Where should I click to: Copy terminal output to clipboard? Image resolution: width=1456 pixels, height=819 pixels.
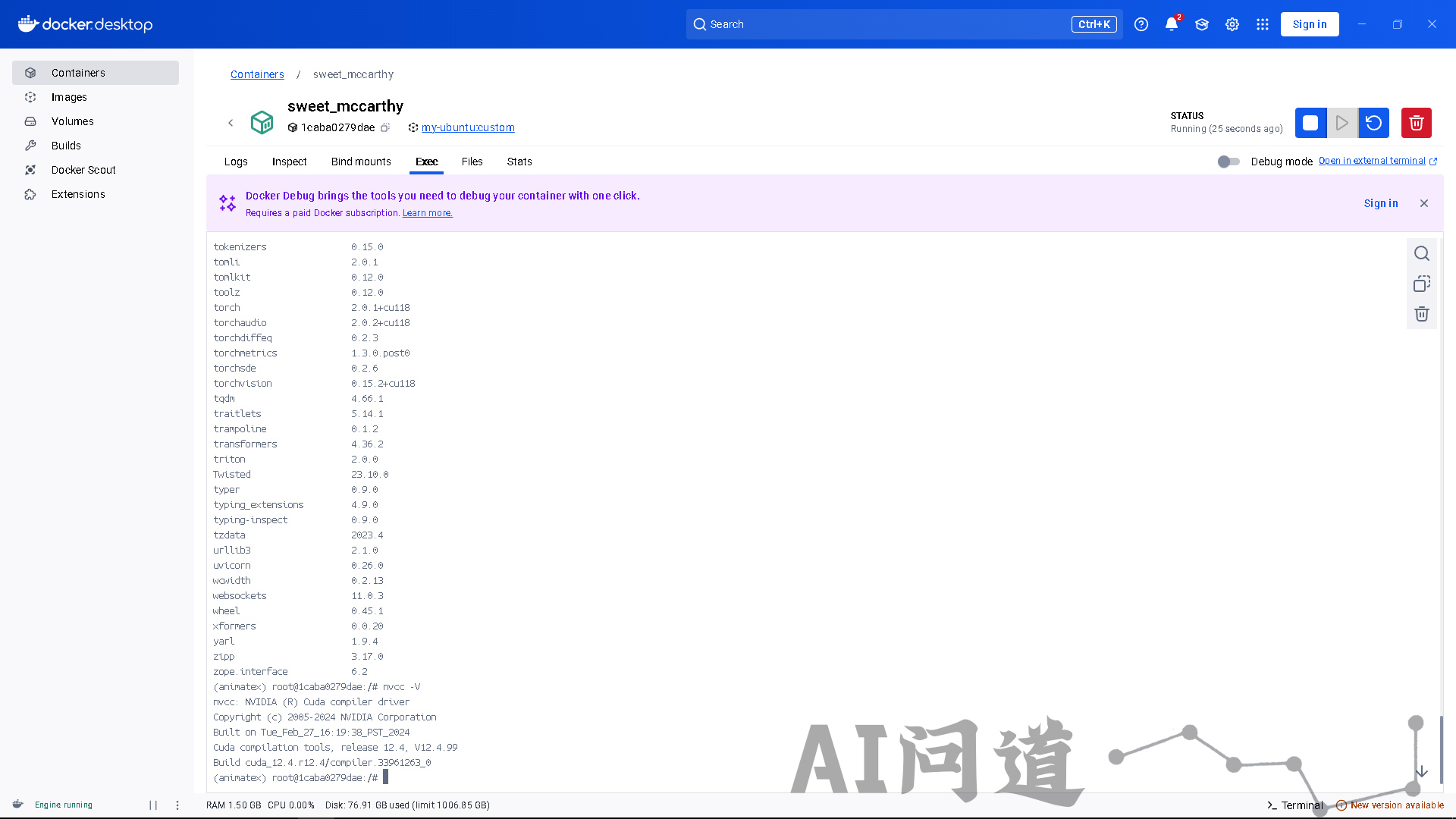pyautogui.click(x=1422, y=284)
